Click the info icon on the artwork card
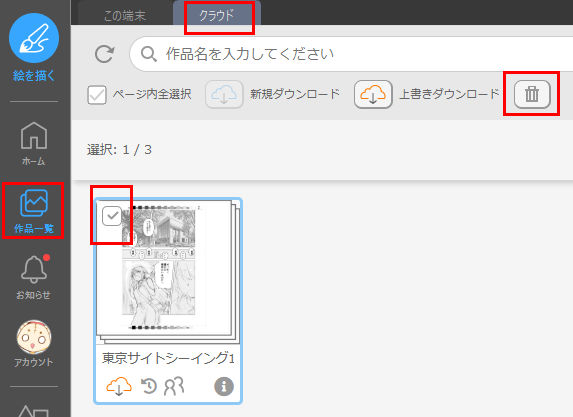 point(224,386)
